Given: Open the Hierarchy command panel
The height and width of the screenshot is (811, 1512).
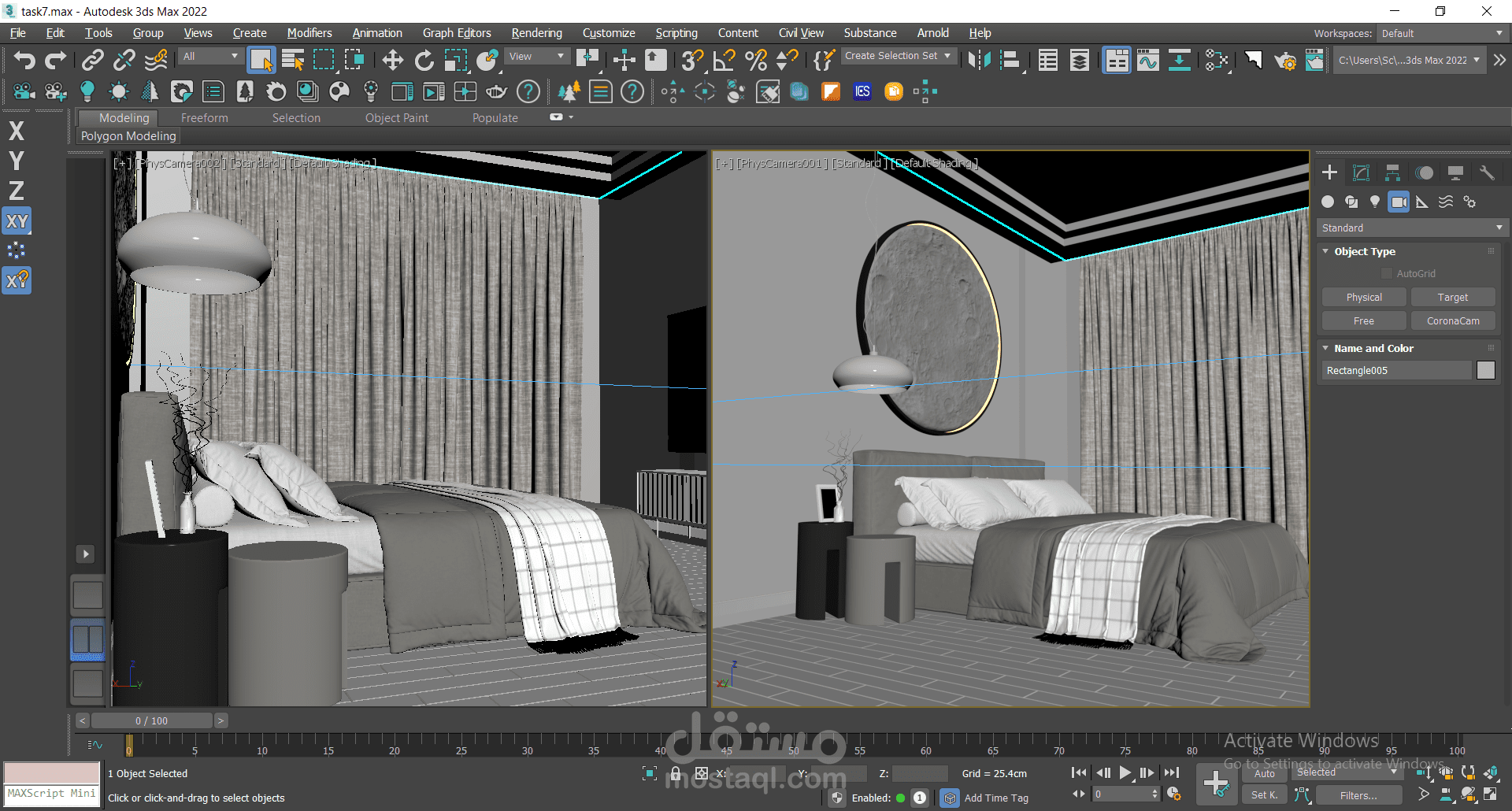Looking at the screenshot, I should [1392, 173].
